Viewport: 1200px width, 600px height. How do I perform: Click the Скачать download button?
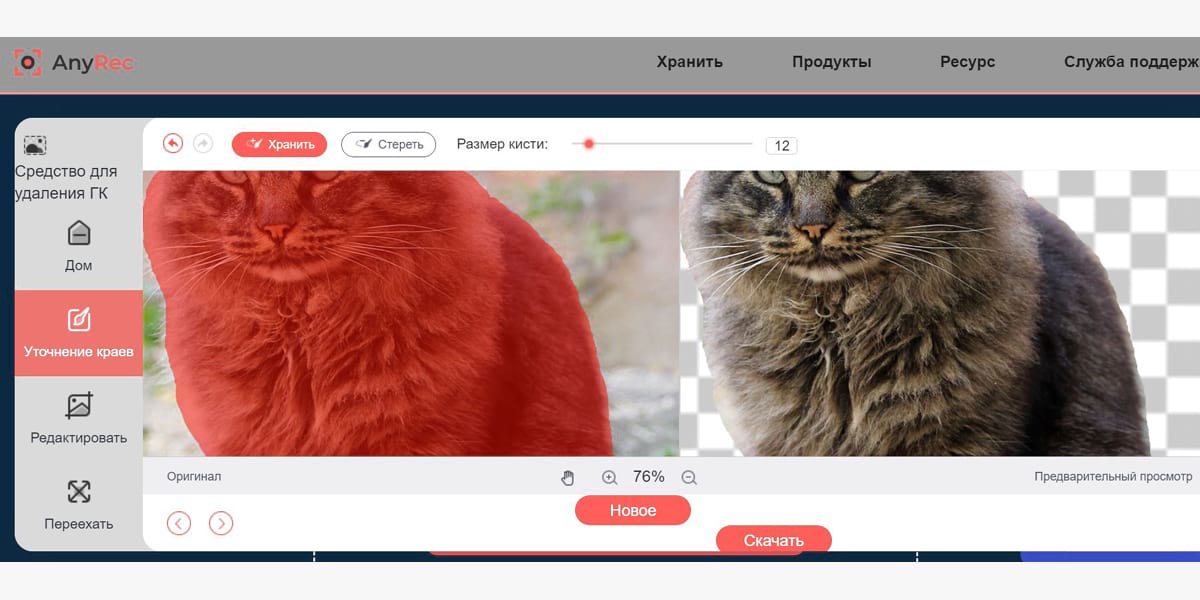pyautogui.click(x=774, y=540)
